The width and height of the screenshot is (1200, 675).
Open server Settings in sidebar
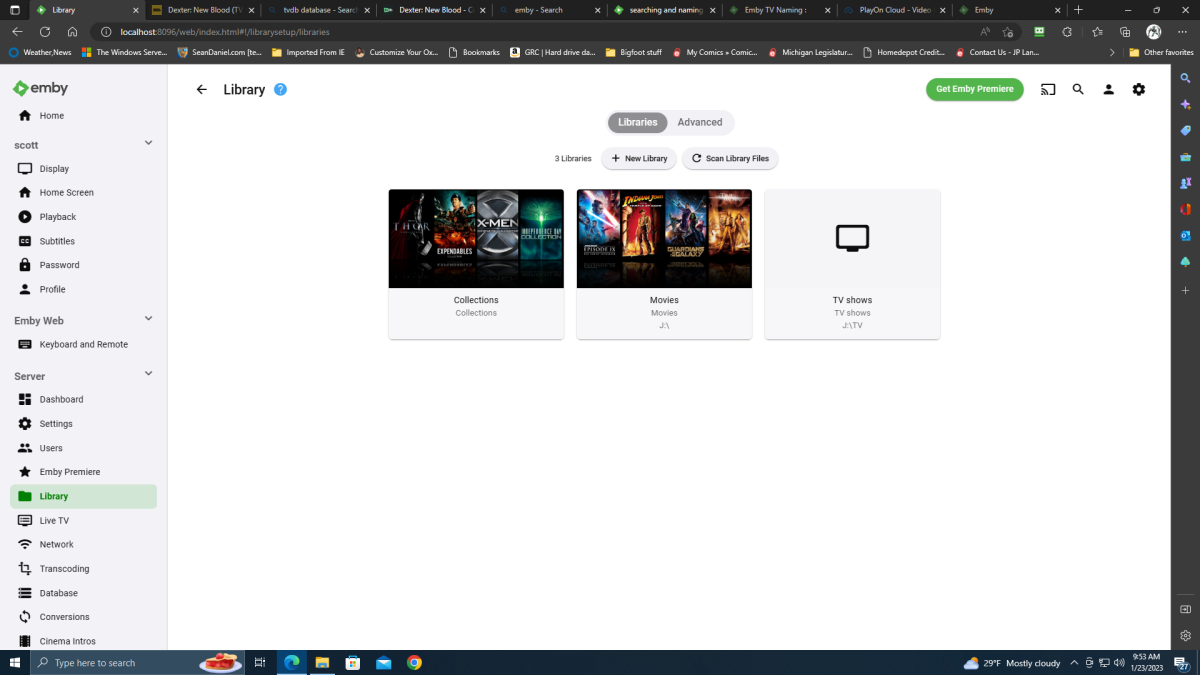pos(84,424)
